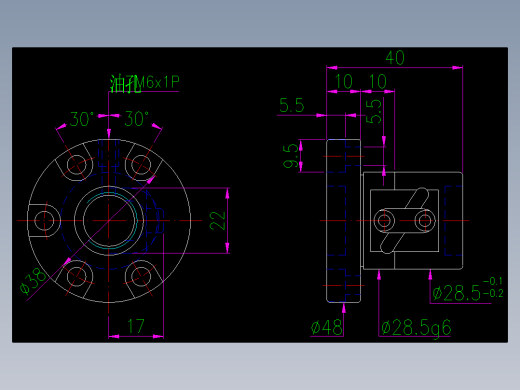Viewport: 520px width, 390px height.
Task: Click the 22 height dimension text
Action: coord(217,221)
